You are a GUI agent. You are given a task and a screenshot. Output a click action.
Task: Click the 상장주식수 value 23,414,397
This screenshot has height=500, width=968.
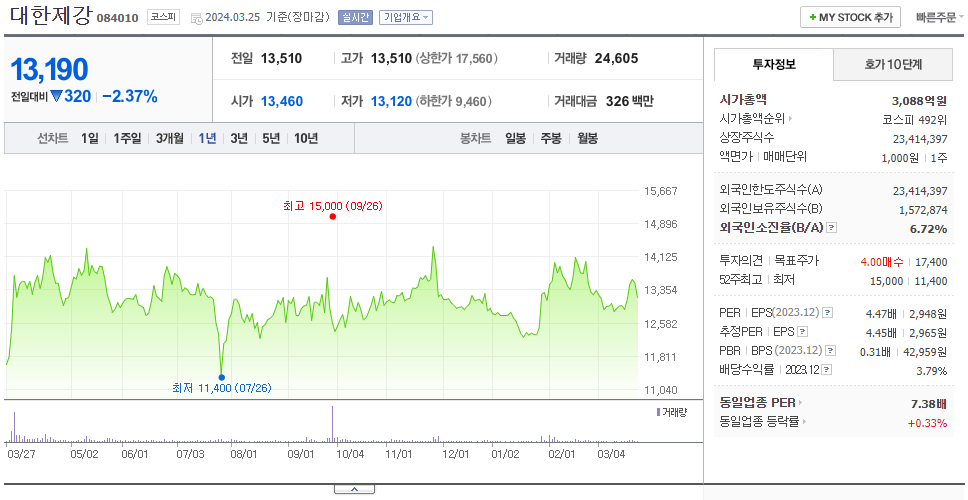point(920,139)
